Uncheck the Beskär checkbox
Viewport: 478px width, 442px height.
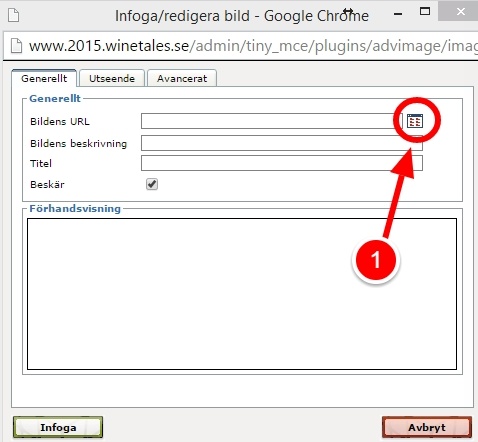click(x=152, y=184)
